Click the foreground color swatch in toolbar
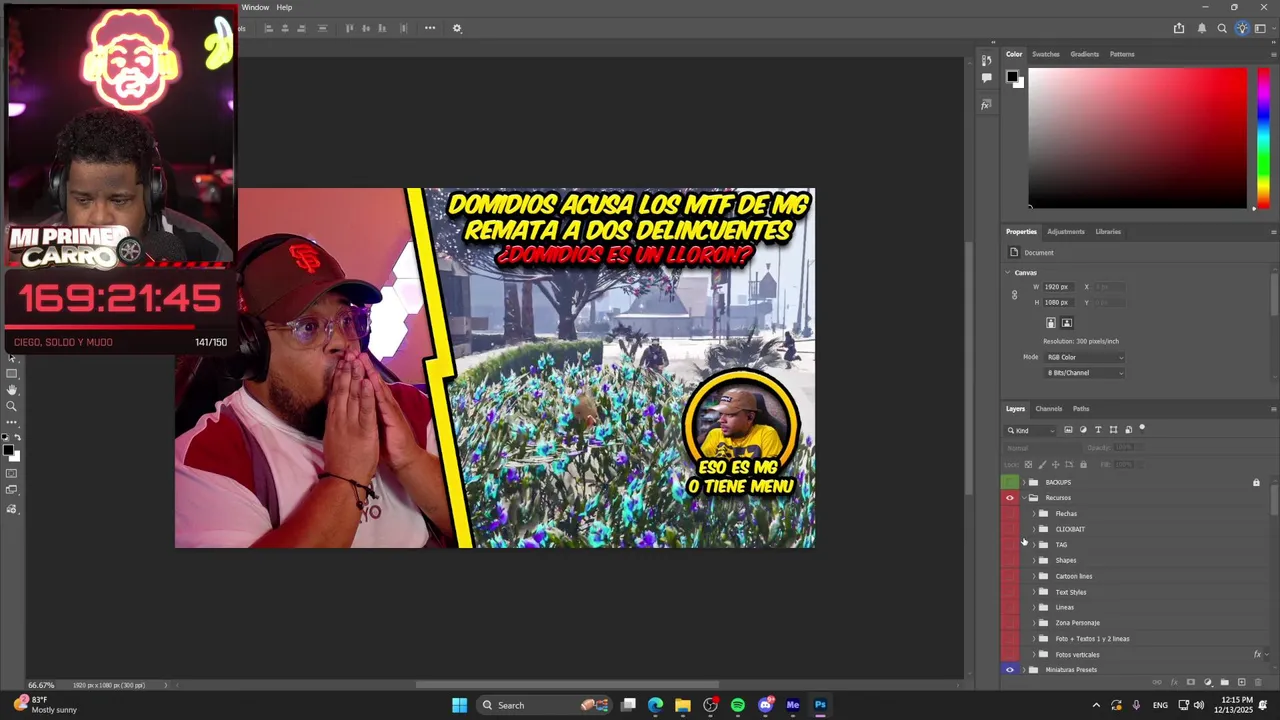This screenshot has height=720, width=1280. pos(8,450)
